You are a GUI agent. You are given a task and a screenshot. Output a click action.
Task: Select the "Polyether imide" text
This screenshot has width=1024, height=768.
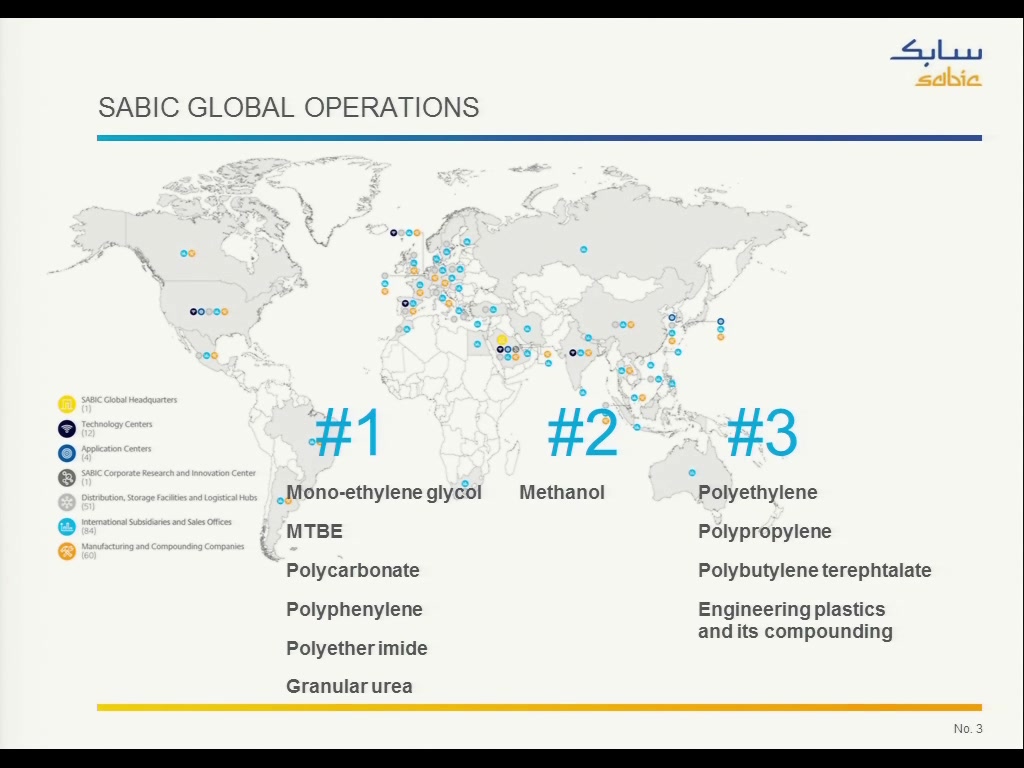tap(357, 648)
